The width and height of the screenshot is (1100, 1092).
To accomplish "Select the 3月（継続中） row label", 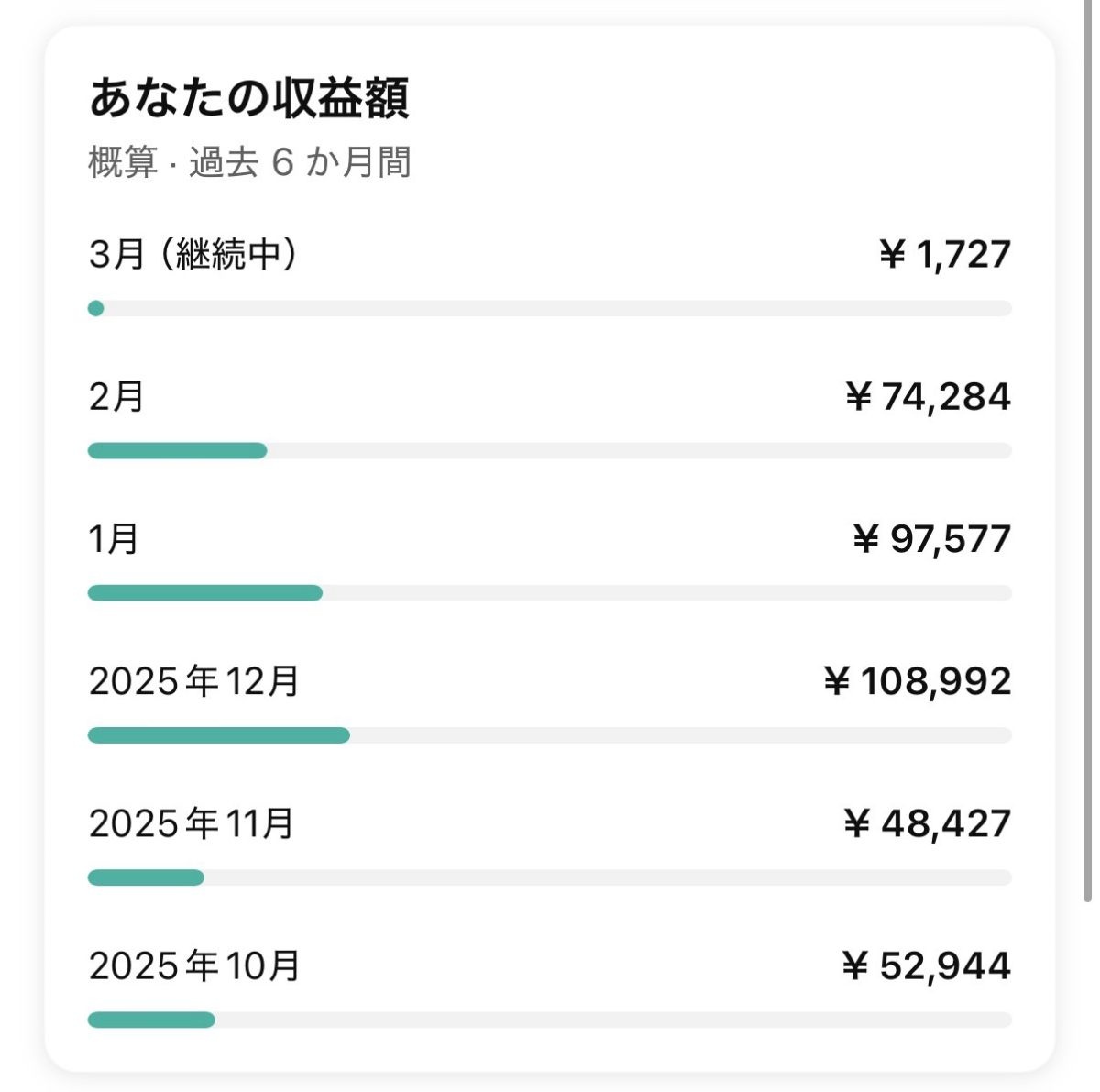I will pyautogui.click(x=193, y=254).
